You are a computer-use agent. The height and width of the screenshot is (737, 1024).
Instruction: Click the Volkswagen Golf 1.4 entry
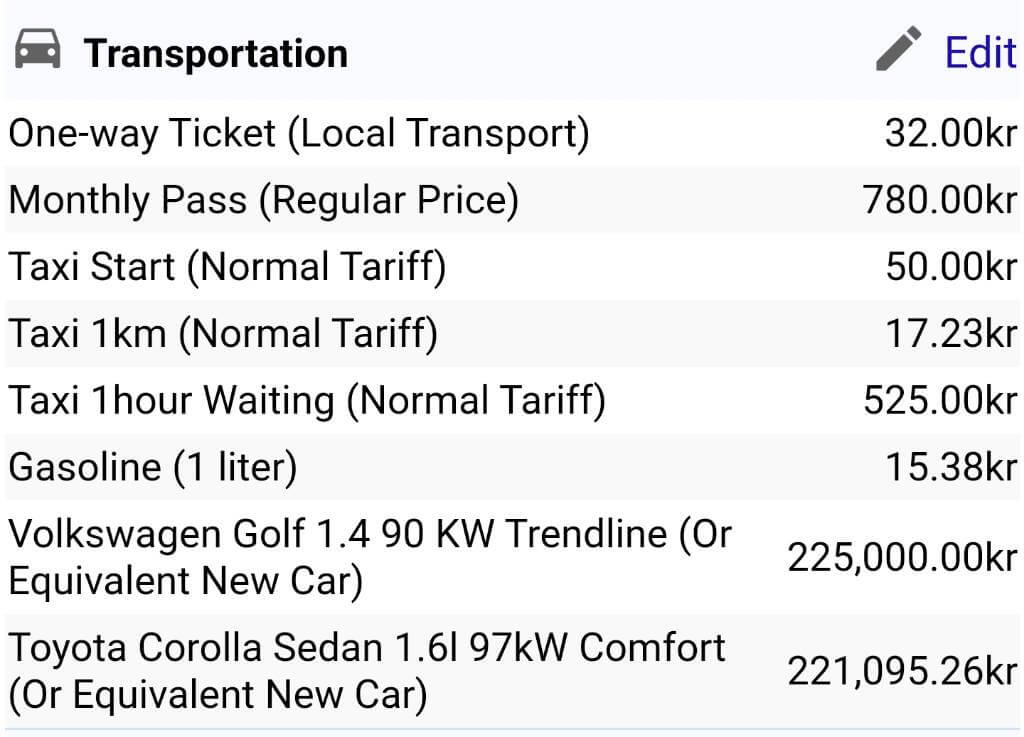[370, 557]
